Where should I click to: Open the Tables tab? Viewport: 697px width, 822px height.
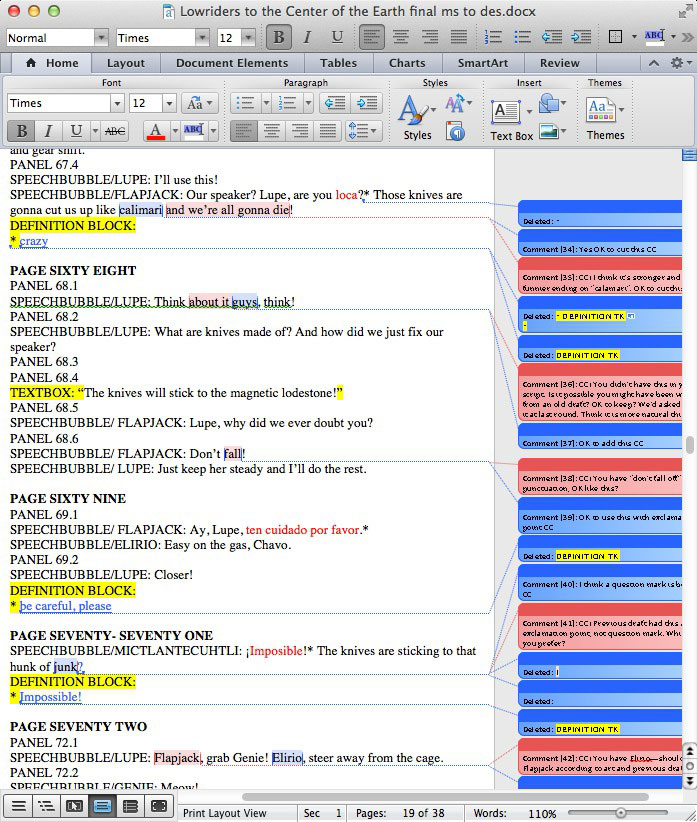[339, 63]
